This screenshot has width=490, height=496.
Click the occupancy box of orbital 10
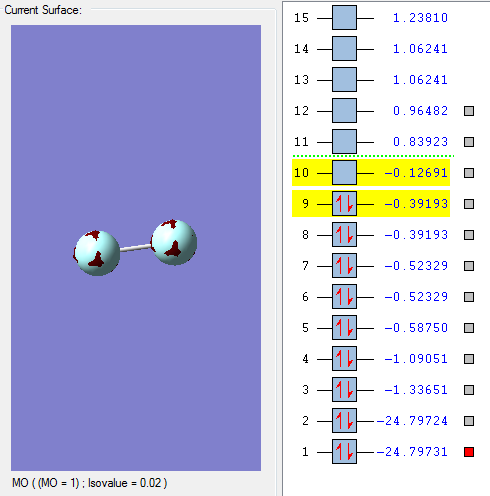(344, 173)
